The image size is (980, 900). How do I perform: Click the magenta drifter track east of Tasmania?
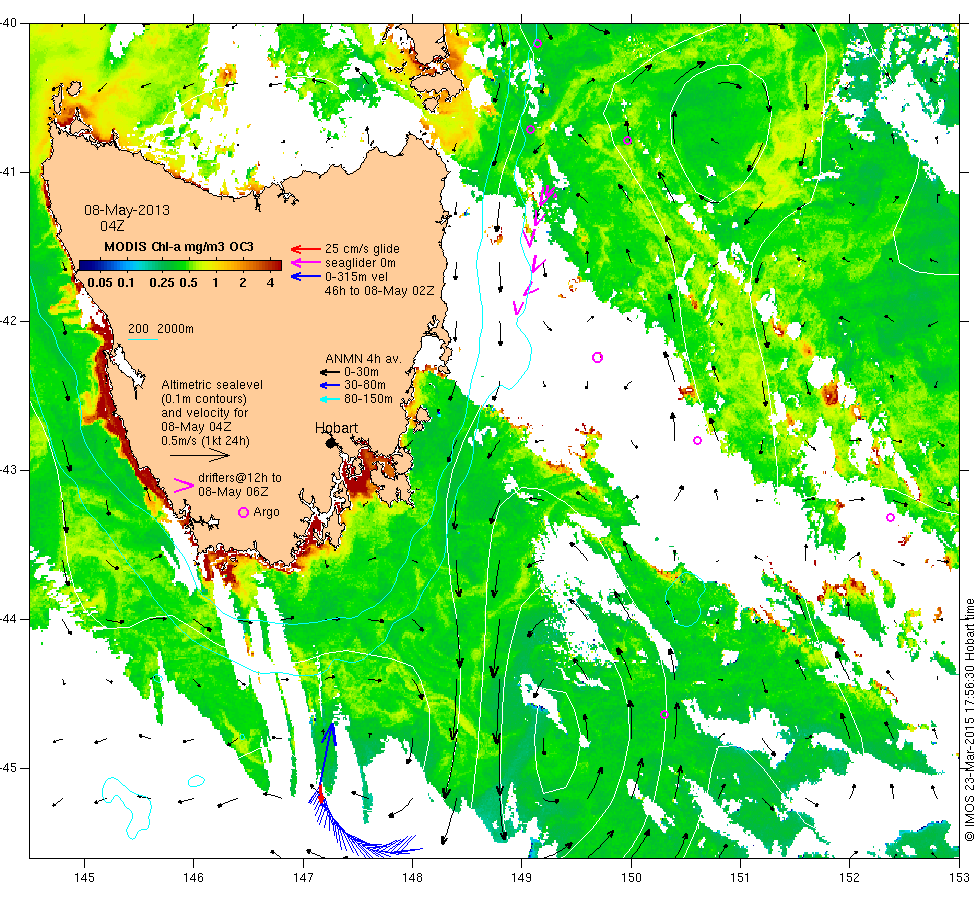(533, 250)
